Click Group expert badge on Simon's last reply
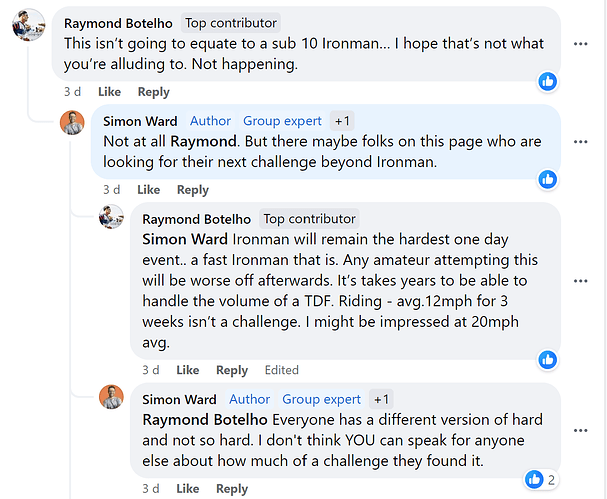Image resolution: width=607 pixels, height=499 pixels. coord(321,399)
